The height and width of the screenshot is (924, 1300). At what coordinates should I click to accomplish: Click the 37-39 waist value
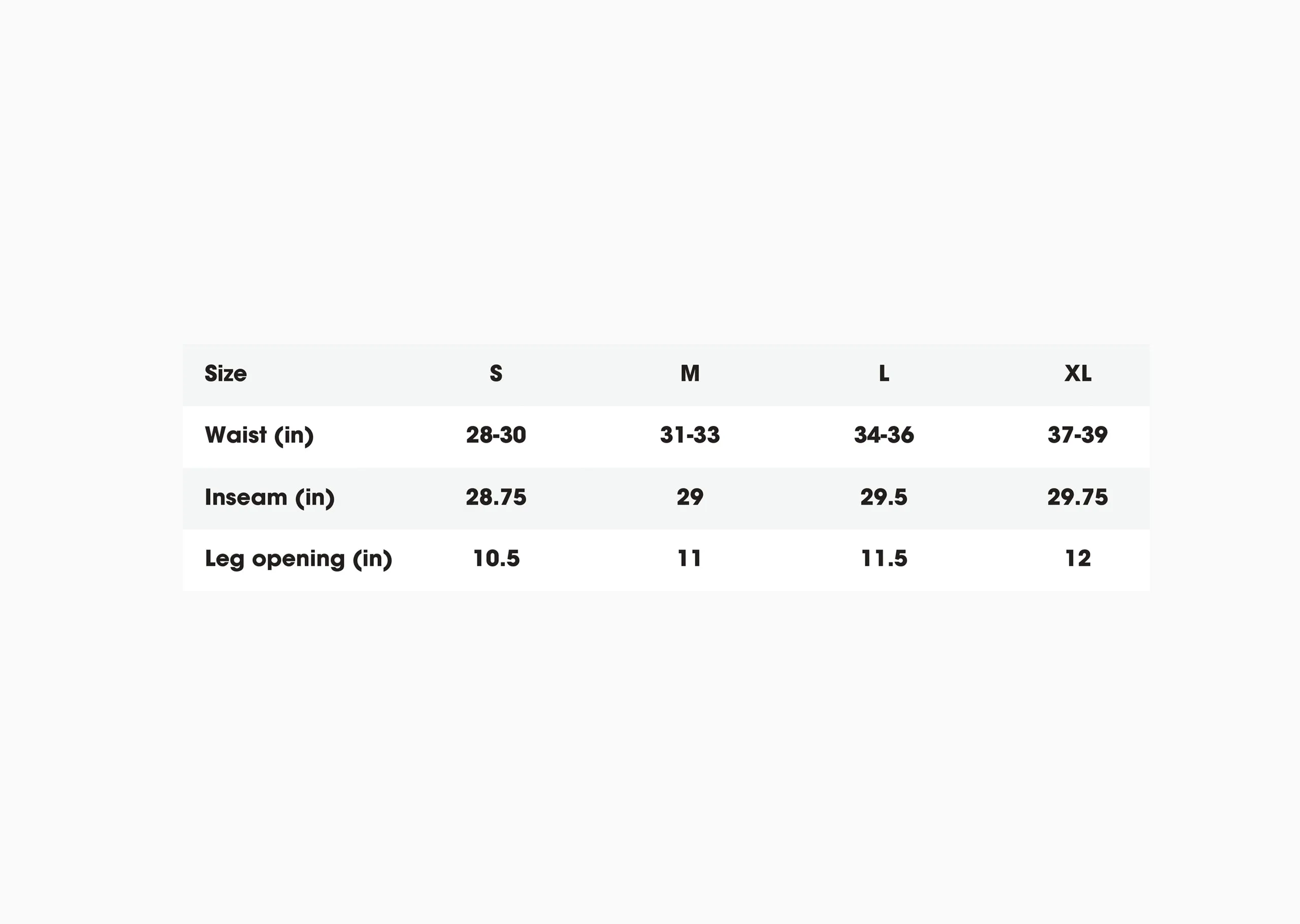tap(1078, 435)
